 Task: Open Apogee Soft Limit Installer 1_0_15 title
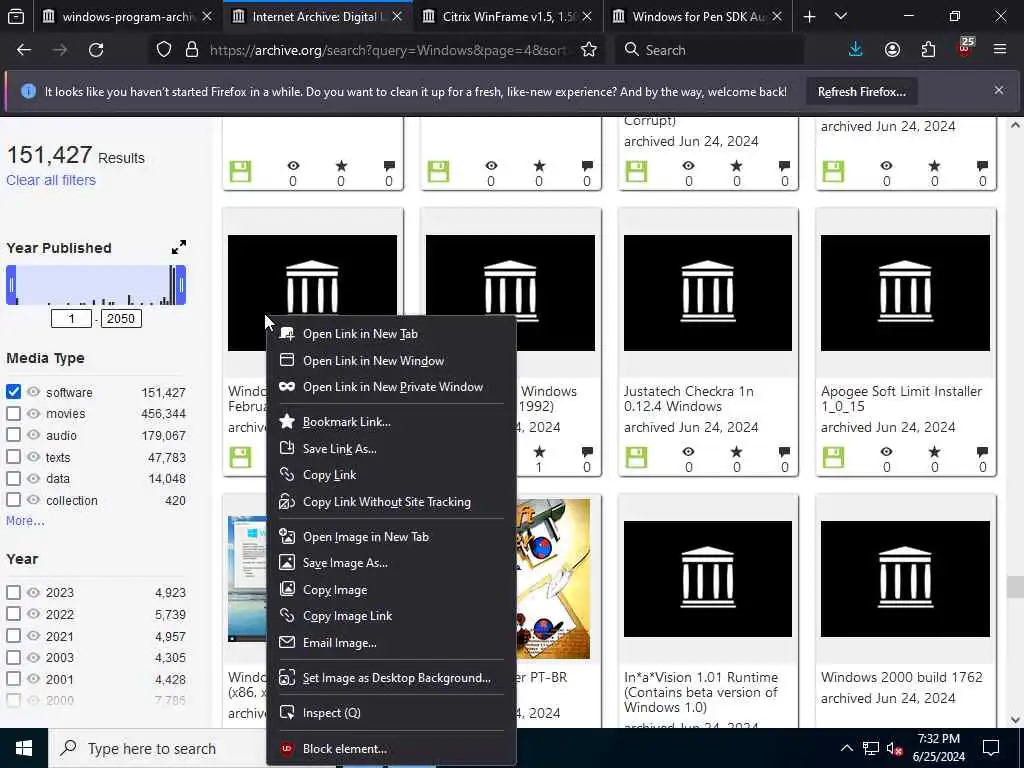[x=901, y=398]
